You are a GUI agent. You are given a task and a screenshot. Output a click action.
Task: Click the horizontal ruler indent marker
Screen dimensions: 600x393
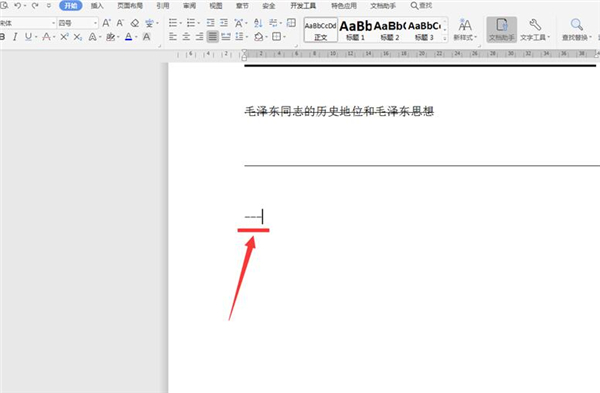[x=244, y=55]
